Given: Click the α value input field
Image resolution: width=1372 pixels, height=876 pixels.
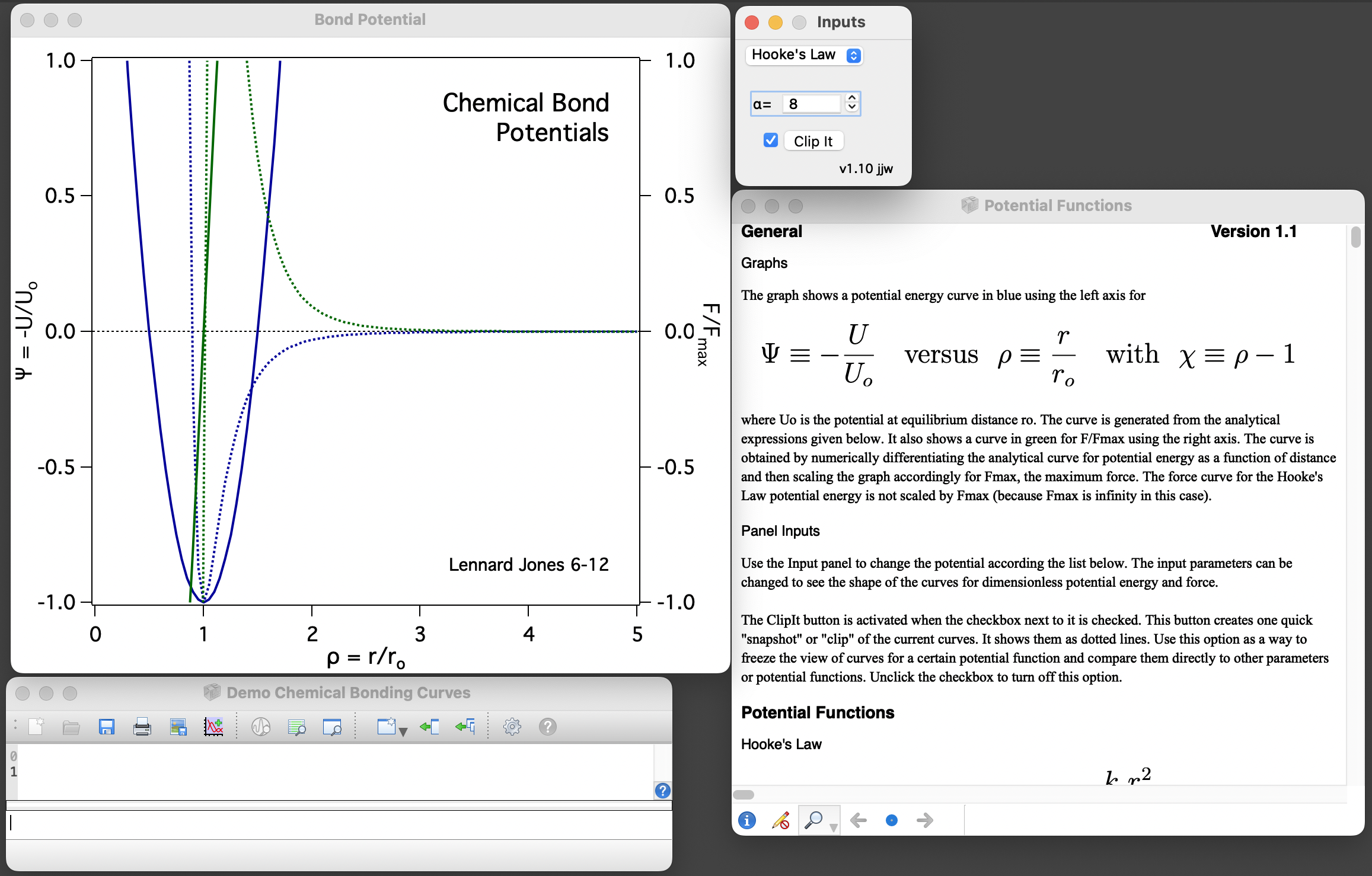Looking at the screenshot, I should [811, 104].
